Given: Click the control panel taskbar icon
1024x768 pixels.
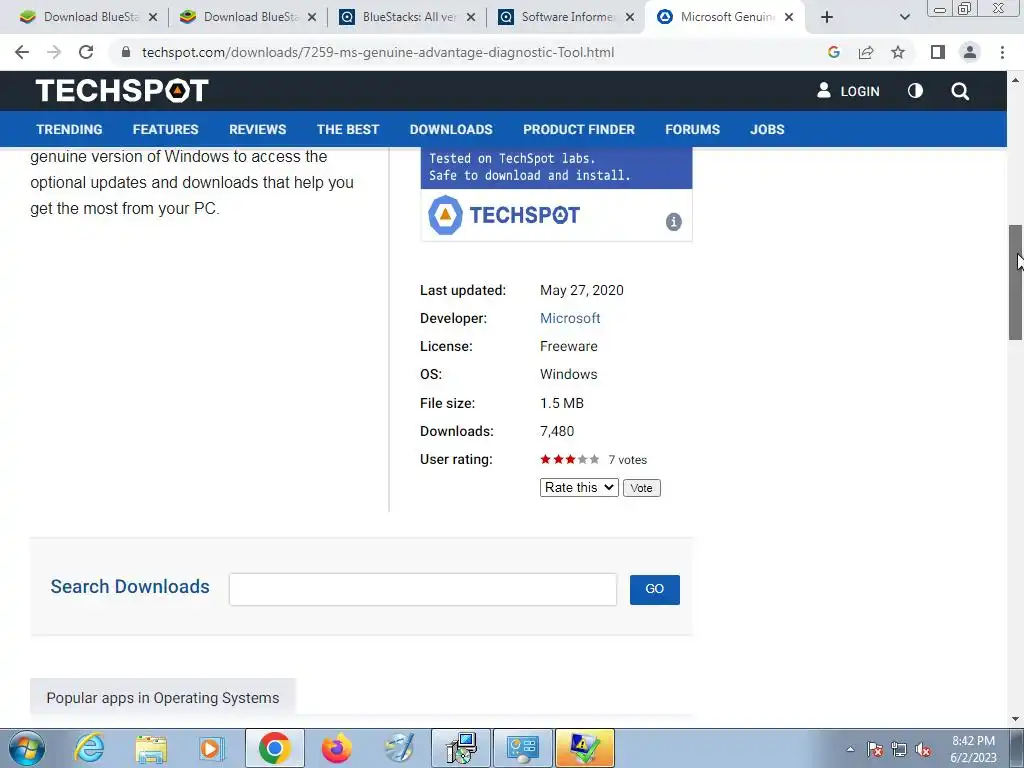Looking at the screenshot, I should coord(522,748).
